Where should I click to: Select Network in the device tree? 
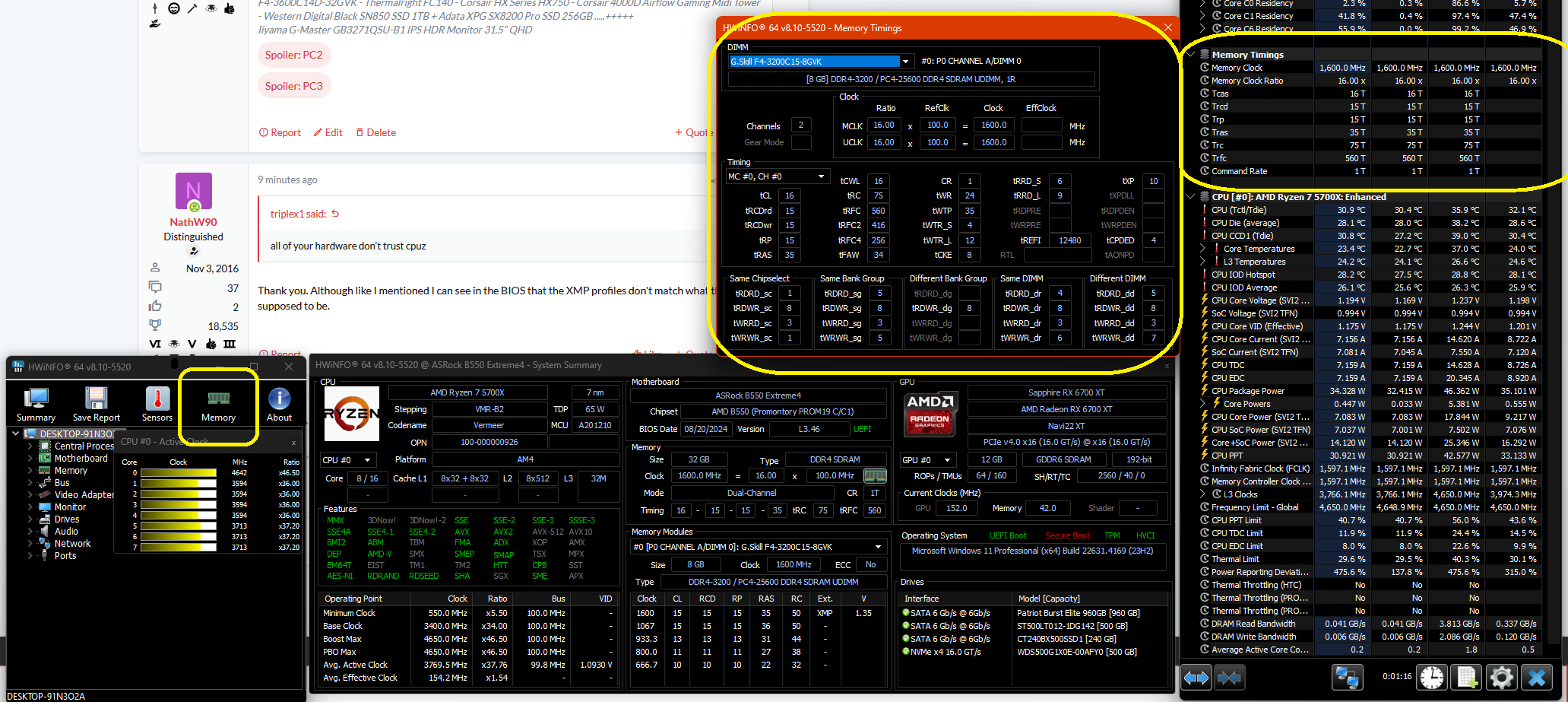click(x=72, y=544)
